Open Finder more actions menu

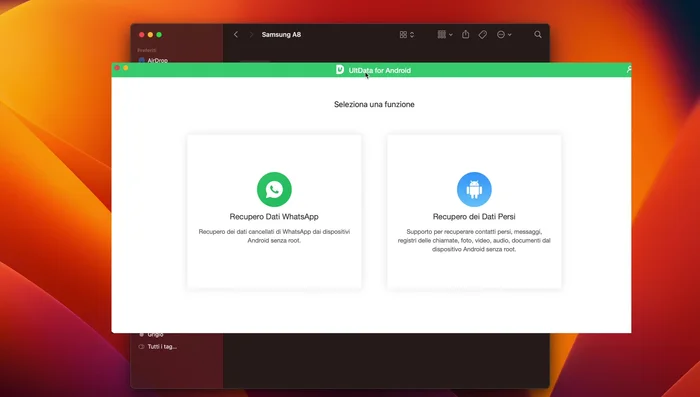pyautogui.click(x=504, y=34)
